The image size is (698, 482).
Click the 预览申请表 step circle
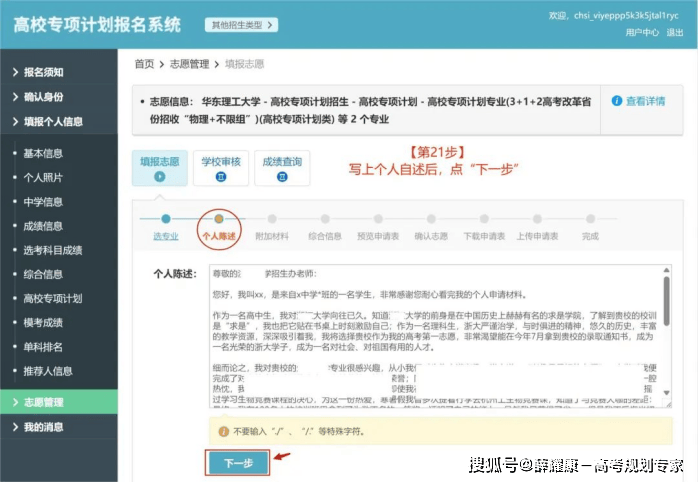pos(378,219)
